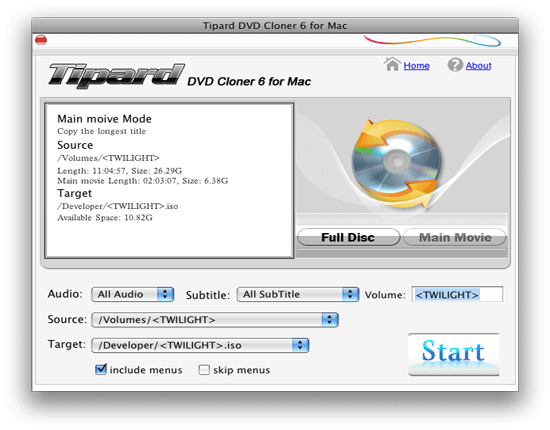The width and height of the screenshot is (550, 430).
Task: Enable the include menus checkbox
Action: coord(101,369)
